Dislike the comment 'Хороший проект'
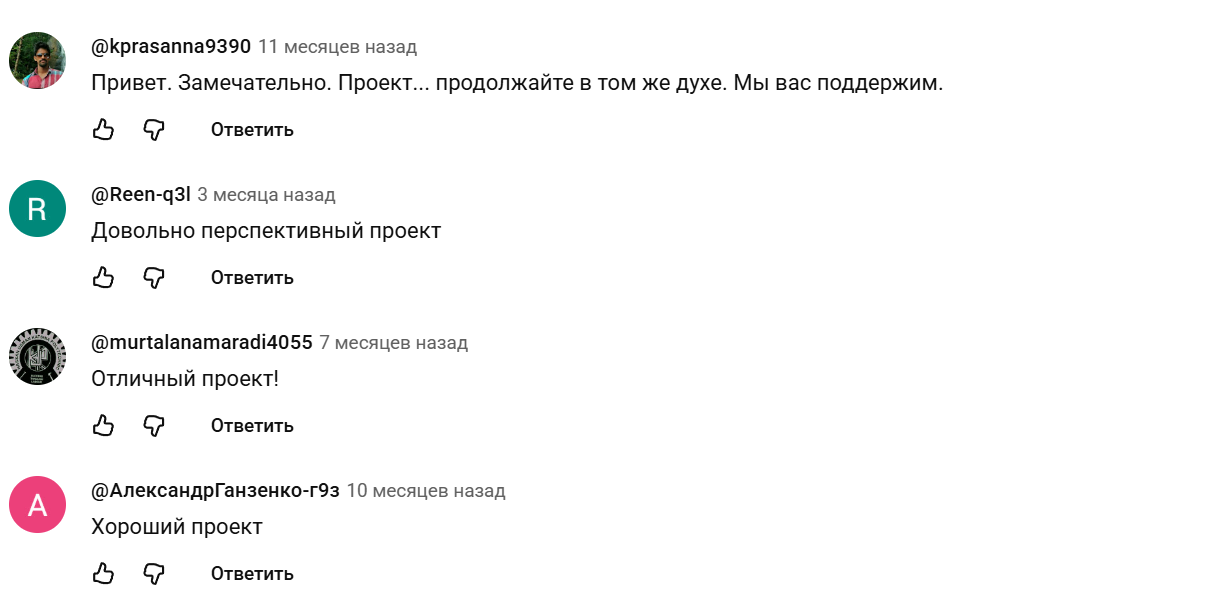This screenshot has width=1209, height=590. (153, 573)
